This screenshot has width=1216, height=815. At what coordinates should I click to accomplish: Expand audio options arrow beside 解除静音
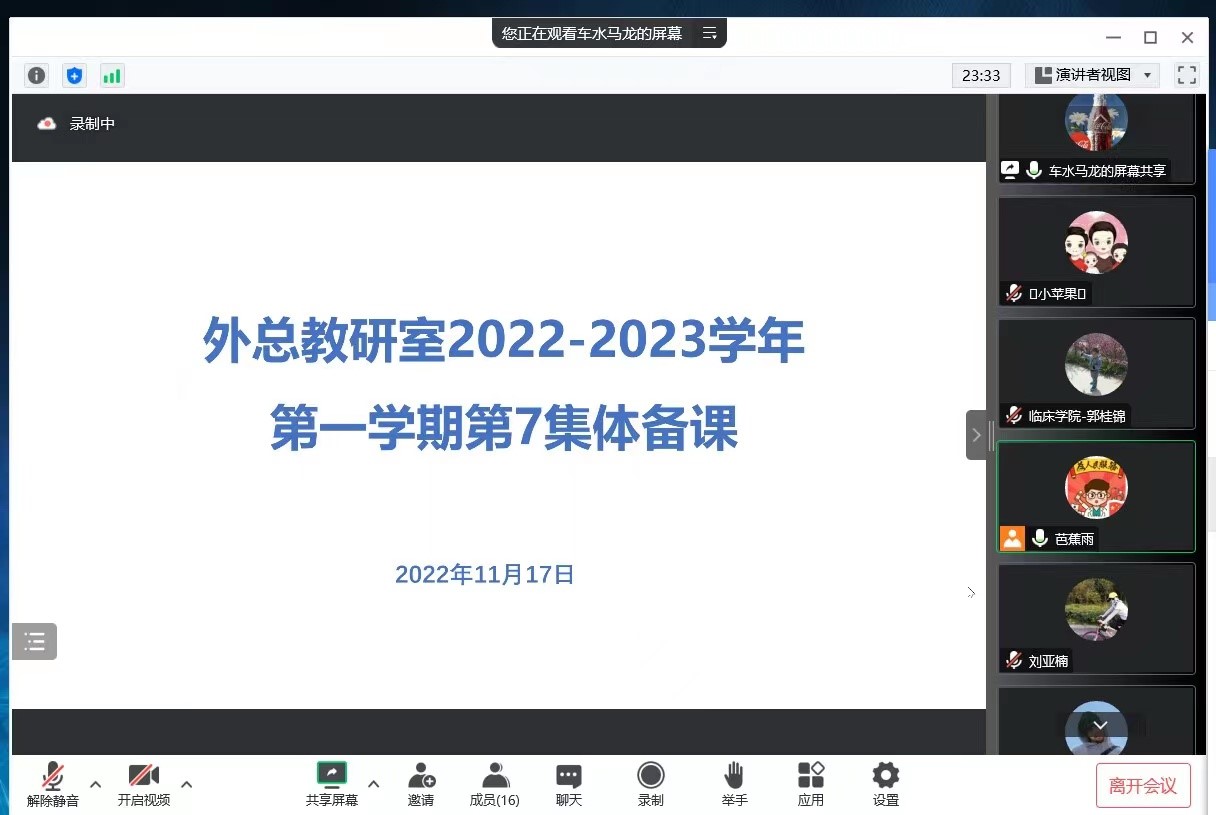pyautogui.click(x=96, y=784)
